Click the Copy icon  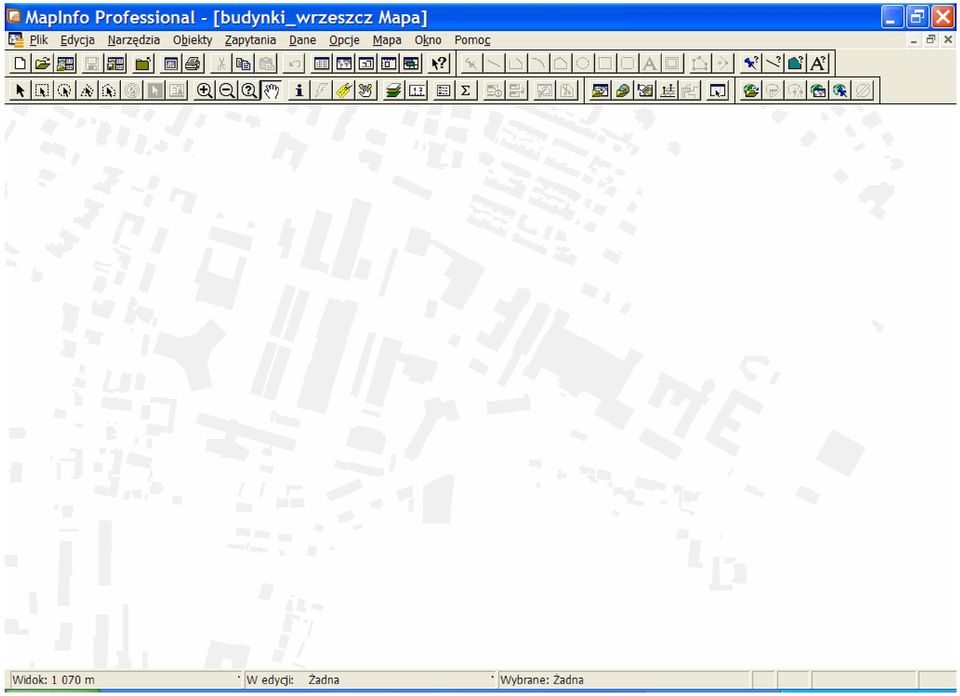(x=244, y=63)
